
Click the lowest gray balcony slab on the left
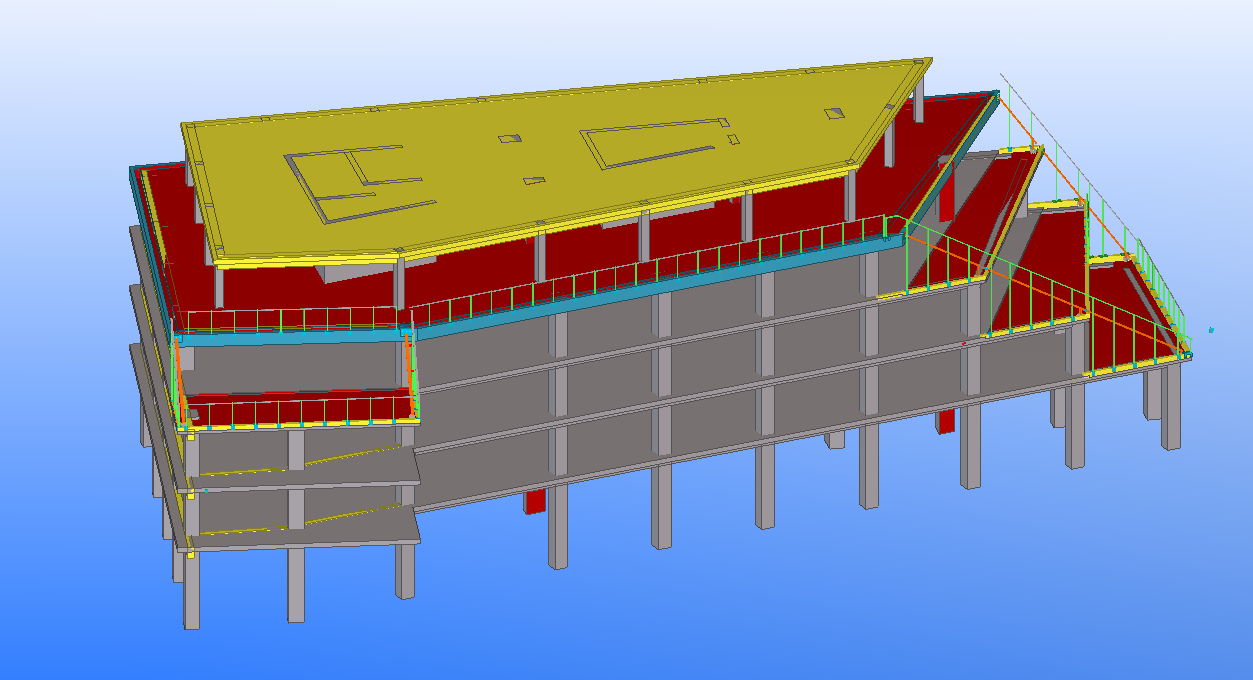pos(300,533)
